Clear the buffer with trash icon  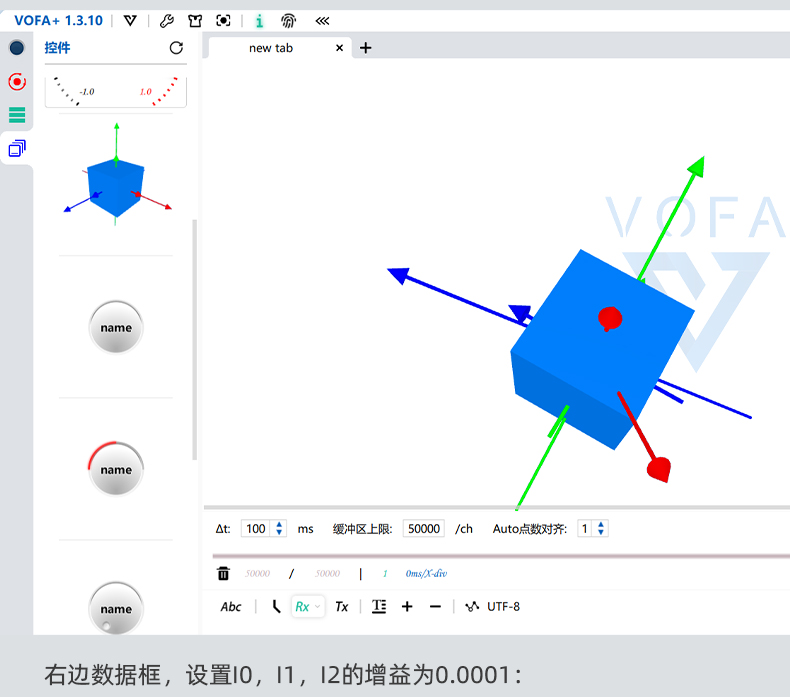pos(223,573)
